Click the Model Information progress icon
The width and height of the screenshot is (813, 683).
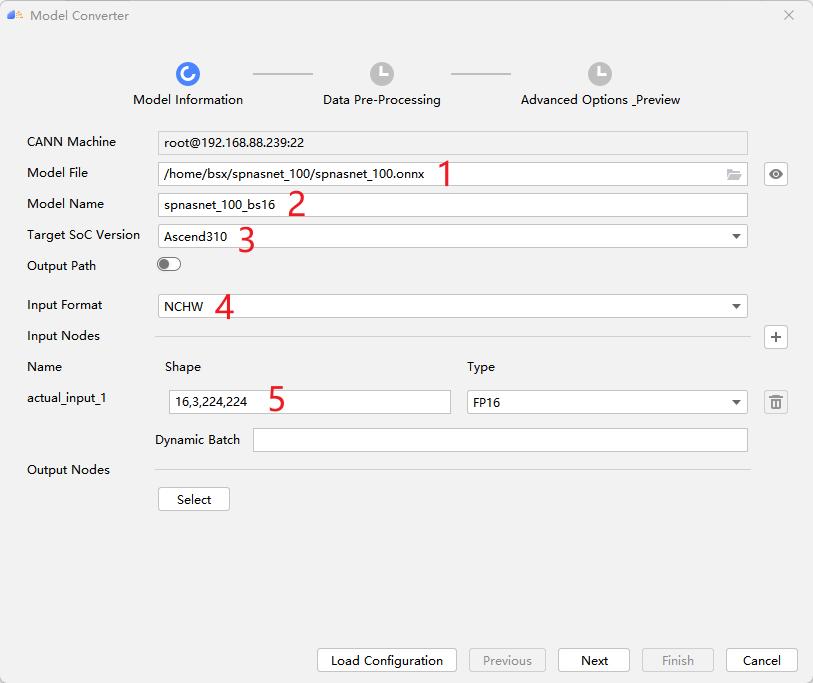(188, 71)
